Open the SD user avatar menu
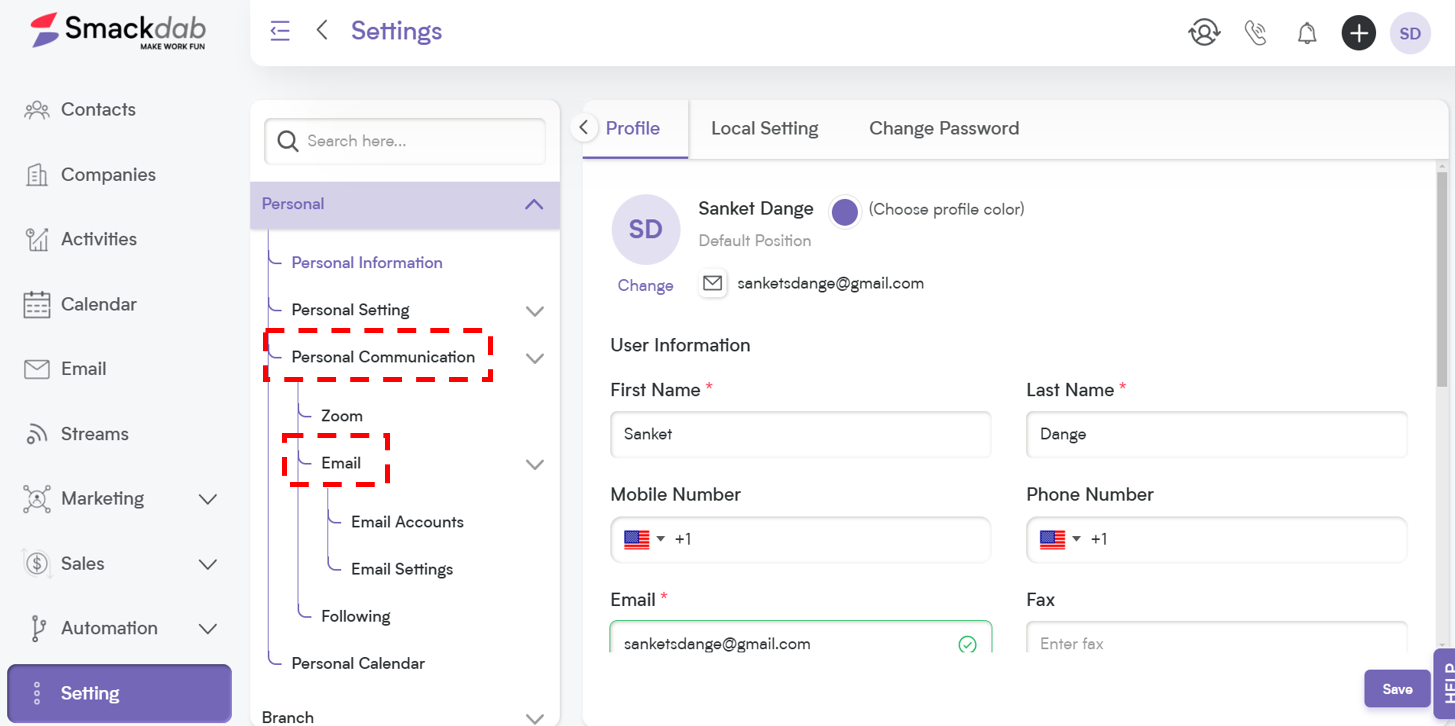Image resolution: width=1455 pixels, height=726 pixels. coord(1410,33)
